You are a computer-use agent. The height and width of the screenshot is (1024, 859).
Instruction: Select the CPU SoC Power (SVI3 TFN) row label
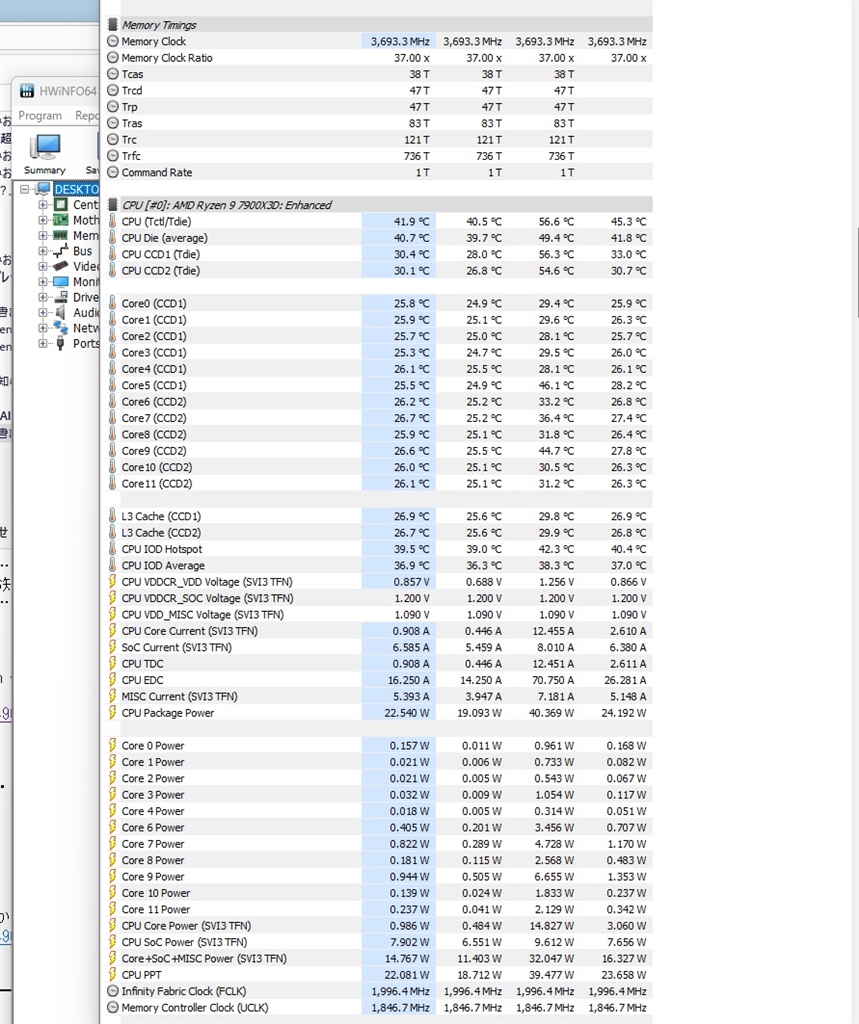[x=184, y=942]
